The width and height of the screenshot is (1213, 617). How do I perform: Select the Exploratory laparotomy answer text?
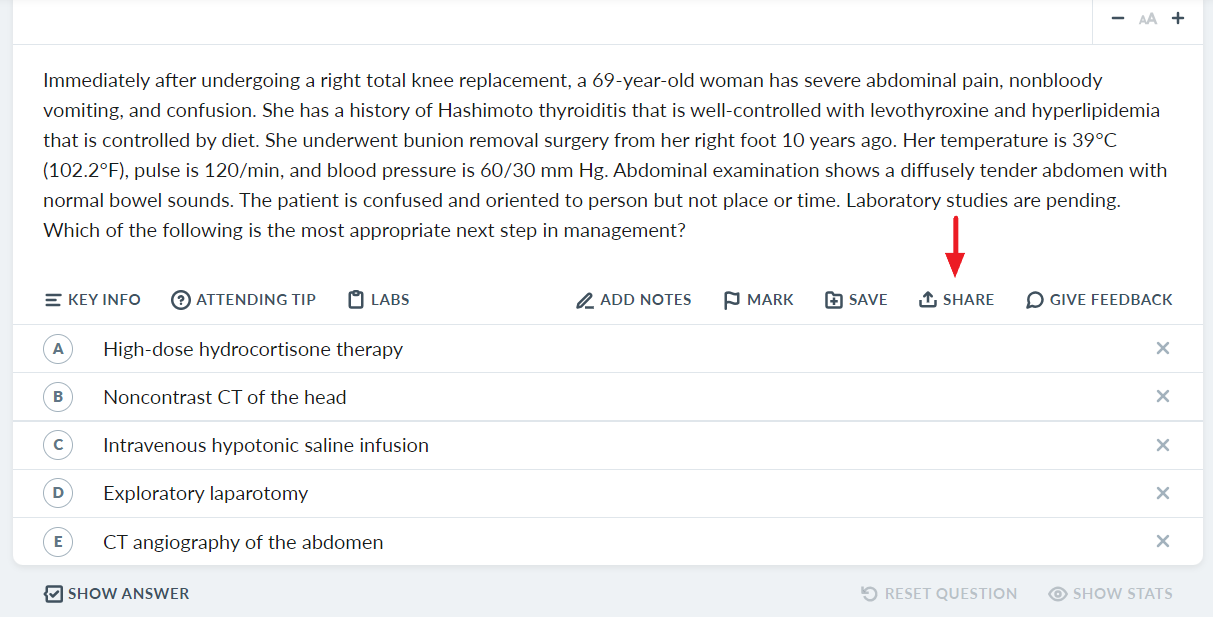tap(206, 493)
